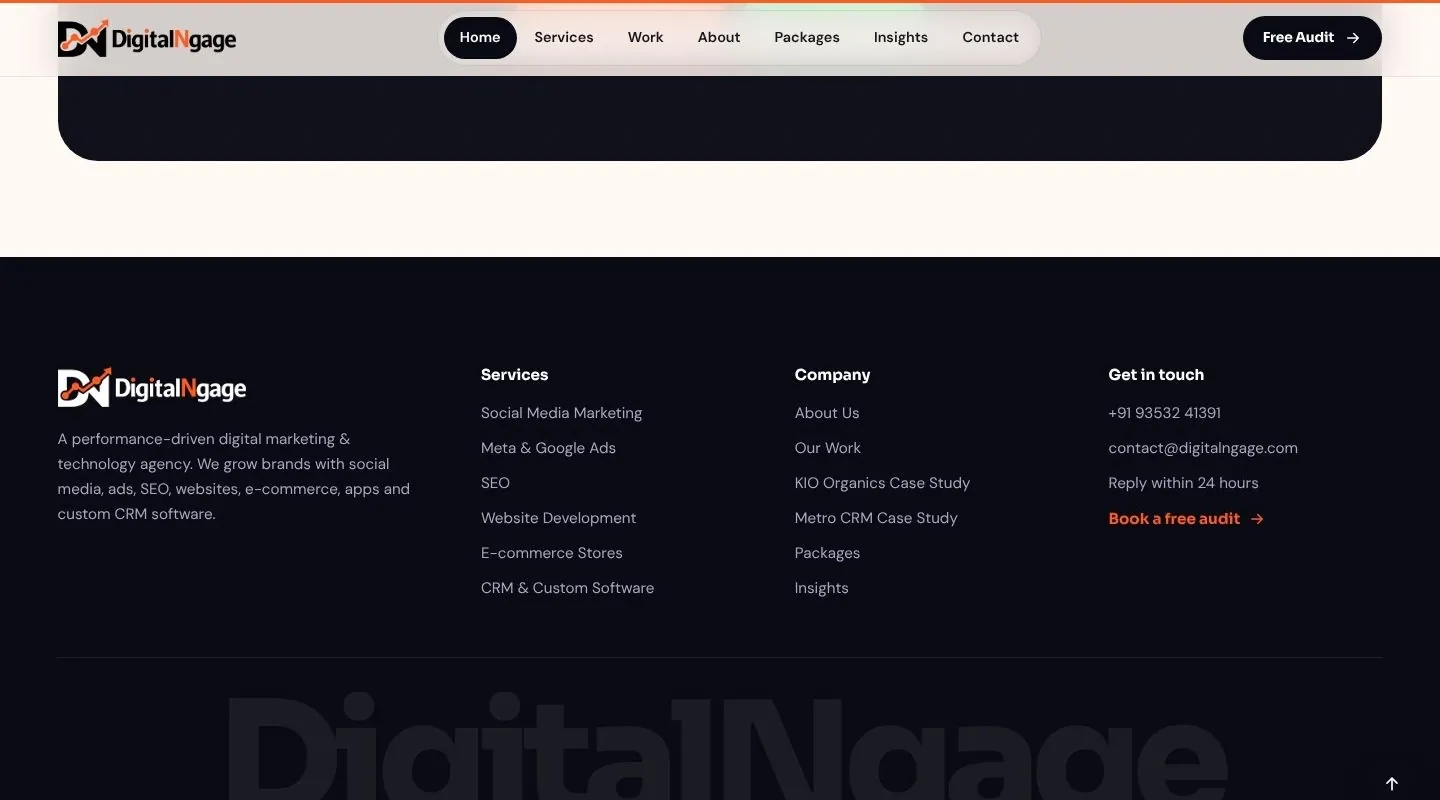This screenshot has height=800, width=1440.
Task: Click the Services footer column heading
Action: pyautogui.click(x=514, y=375)
